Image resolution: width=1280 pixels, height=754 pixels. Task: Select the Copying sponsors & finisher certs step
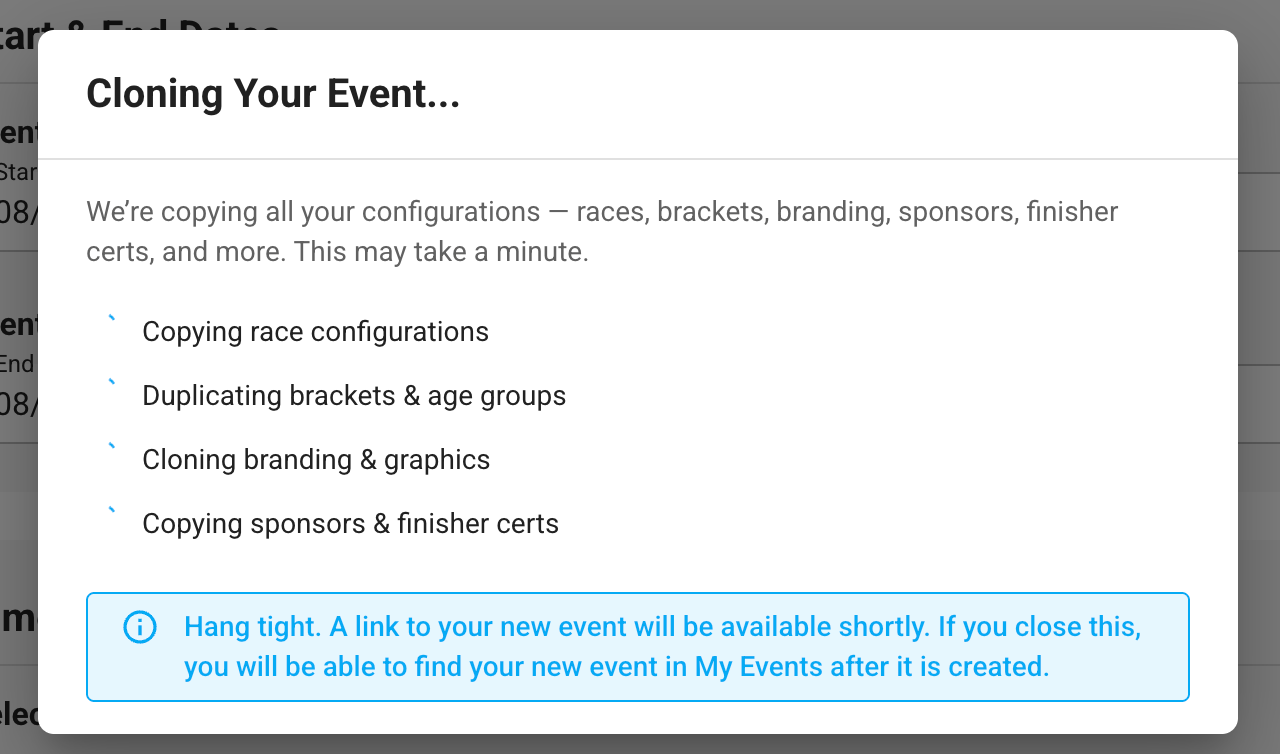tap(350, 524)
